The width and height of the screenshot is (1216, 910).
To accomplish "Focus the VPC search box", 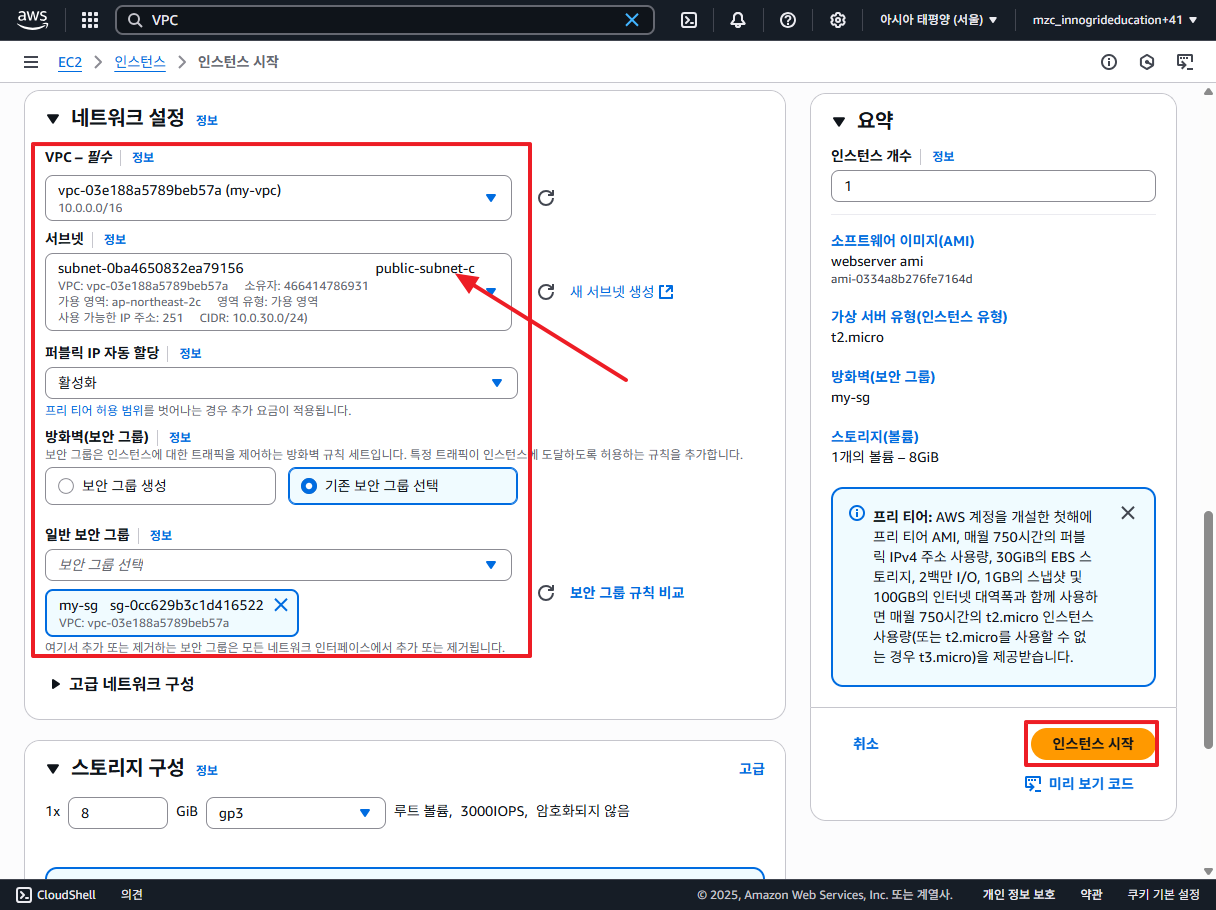I will pos(385,20).
